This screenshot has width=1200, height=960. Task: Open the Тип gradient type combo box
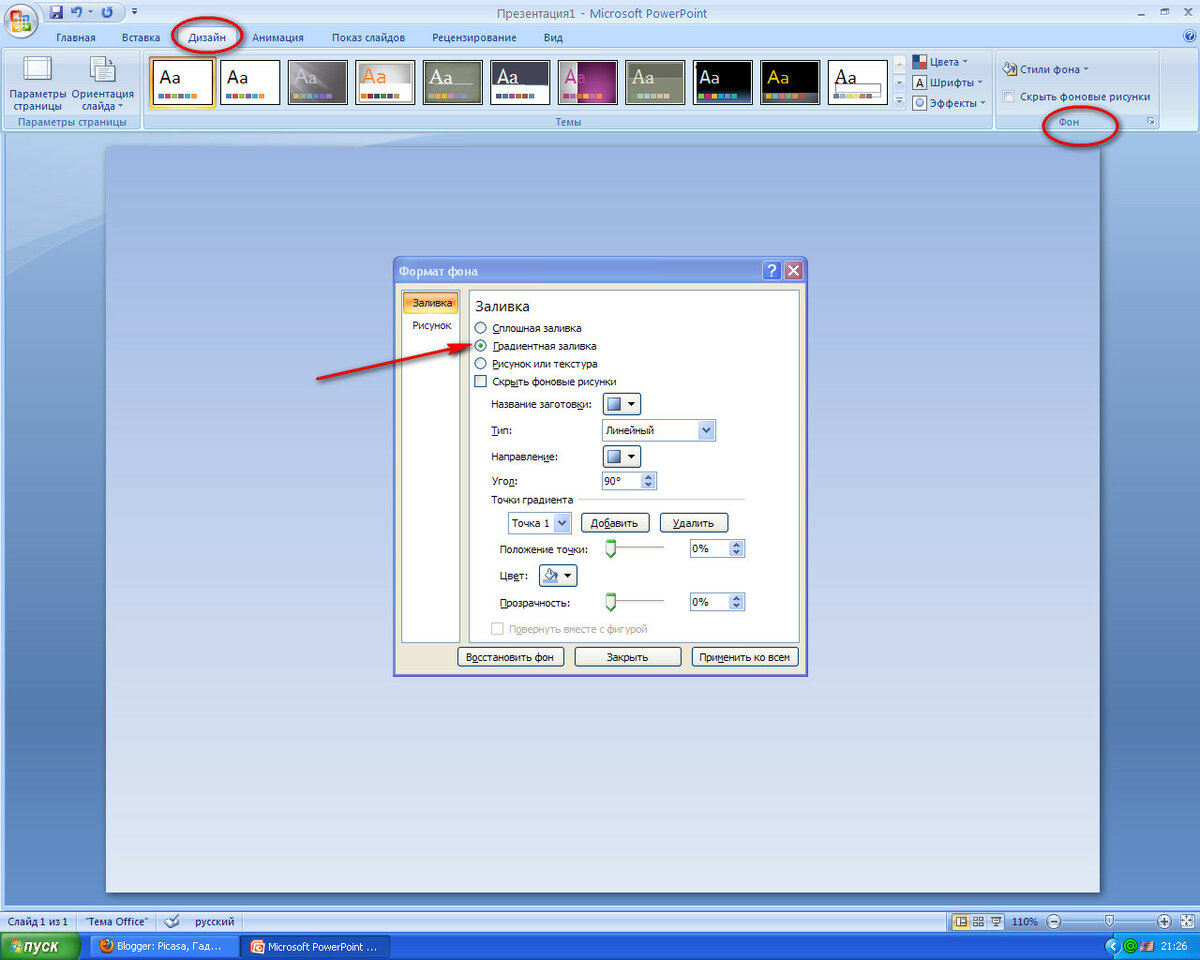click(x=659, y=430)
